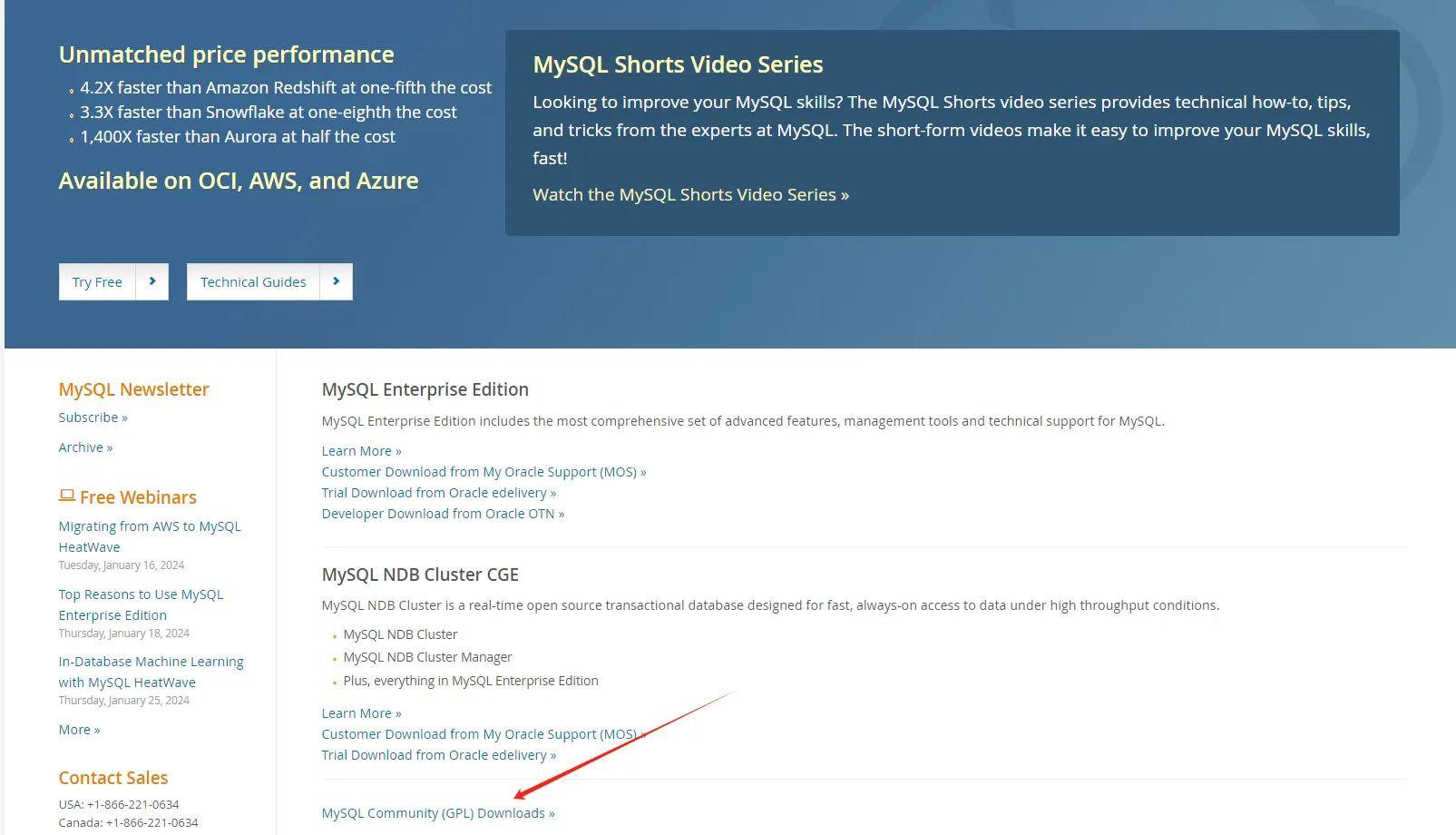The height and width of the screenshot is (835, 1456).
Task: Click the laptop icon next to Free Webinars
Action: [67, 496]
